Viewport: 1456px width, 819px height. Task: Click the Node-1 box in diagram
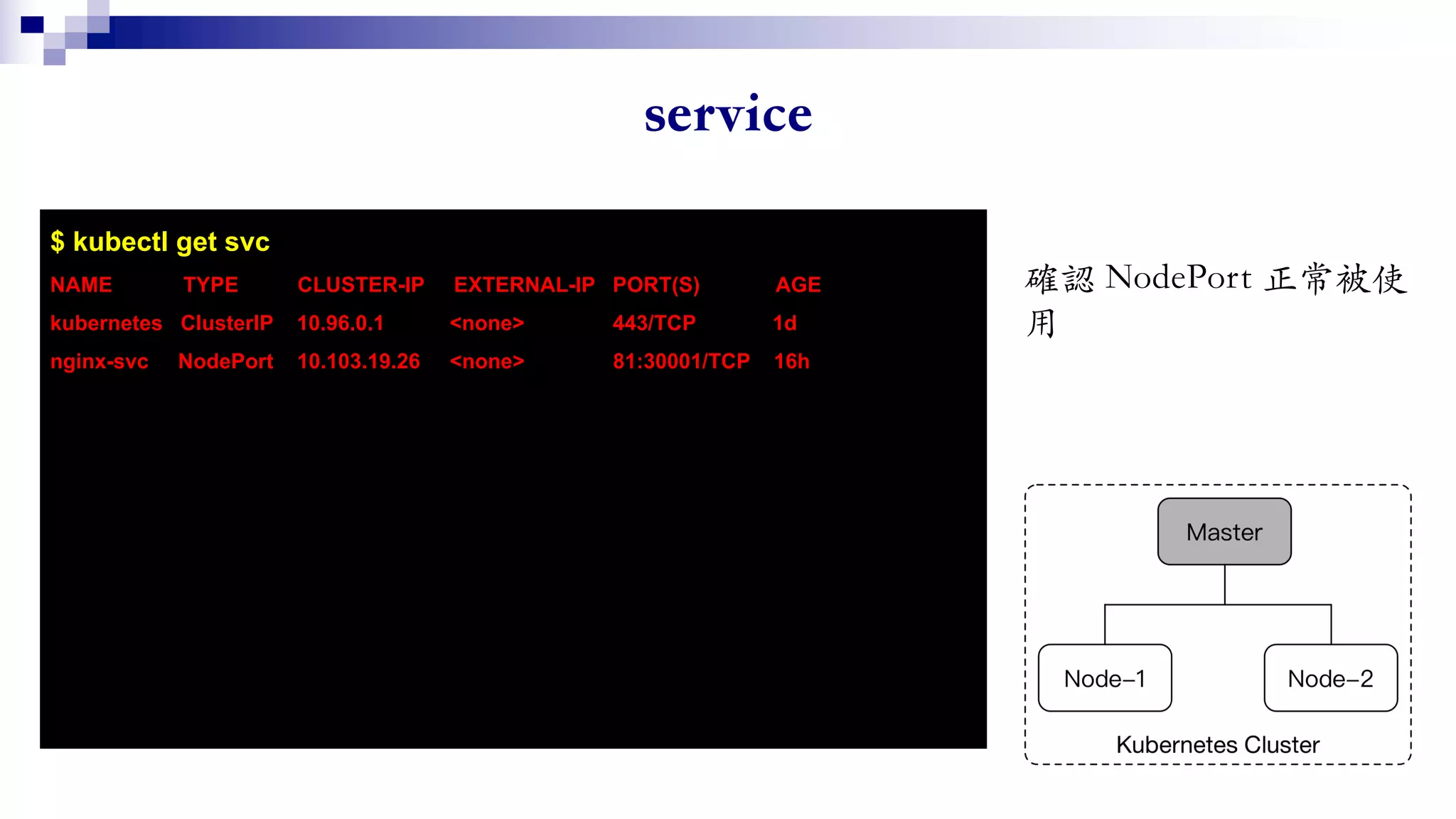coord(1104,678)
